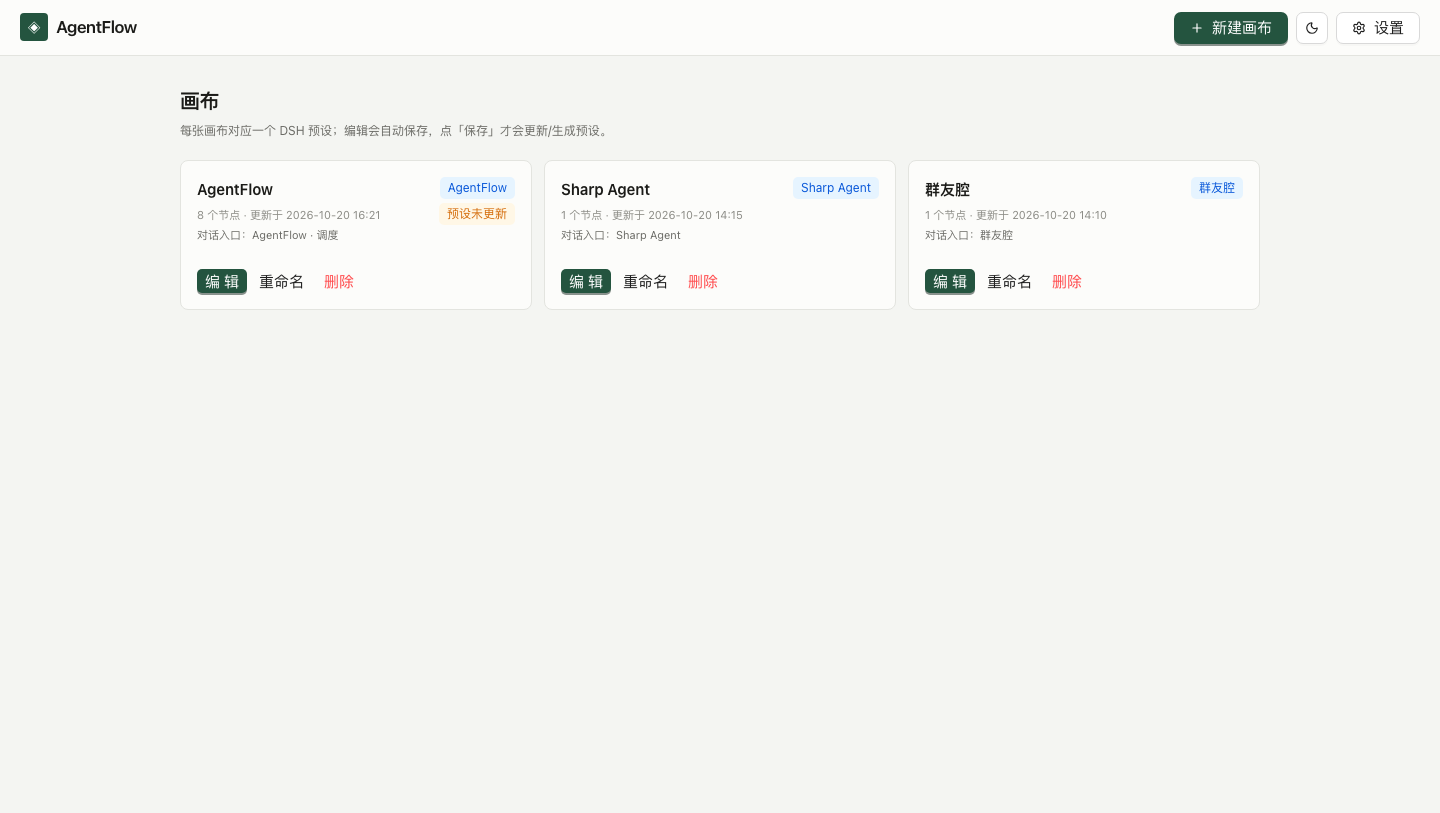Click the 群友腔 card title
The height and width of the screenshot is (813, 1440).
click(x=947, y=190)
